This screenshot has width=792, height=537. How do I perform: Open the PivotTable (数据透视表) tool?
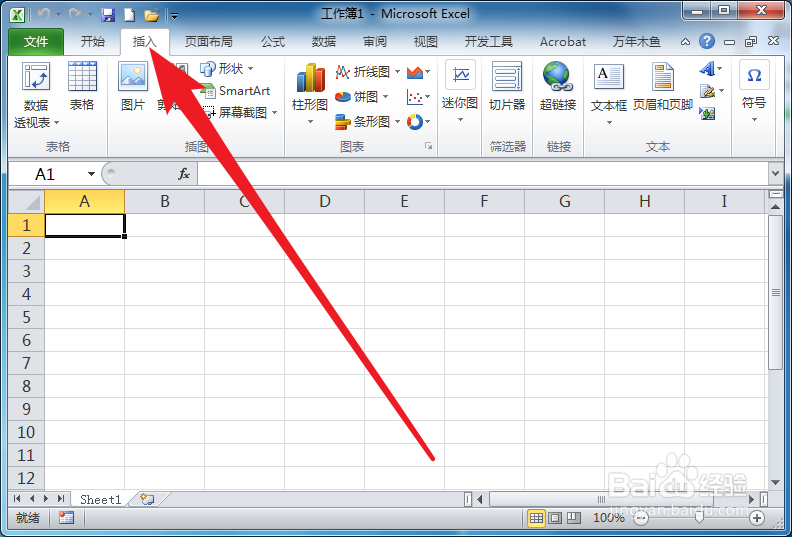36,94
